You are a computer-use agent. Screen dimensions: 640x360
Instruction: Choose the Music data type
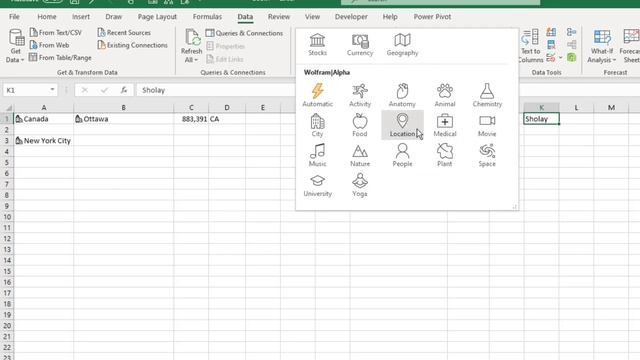coord(317,155)
